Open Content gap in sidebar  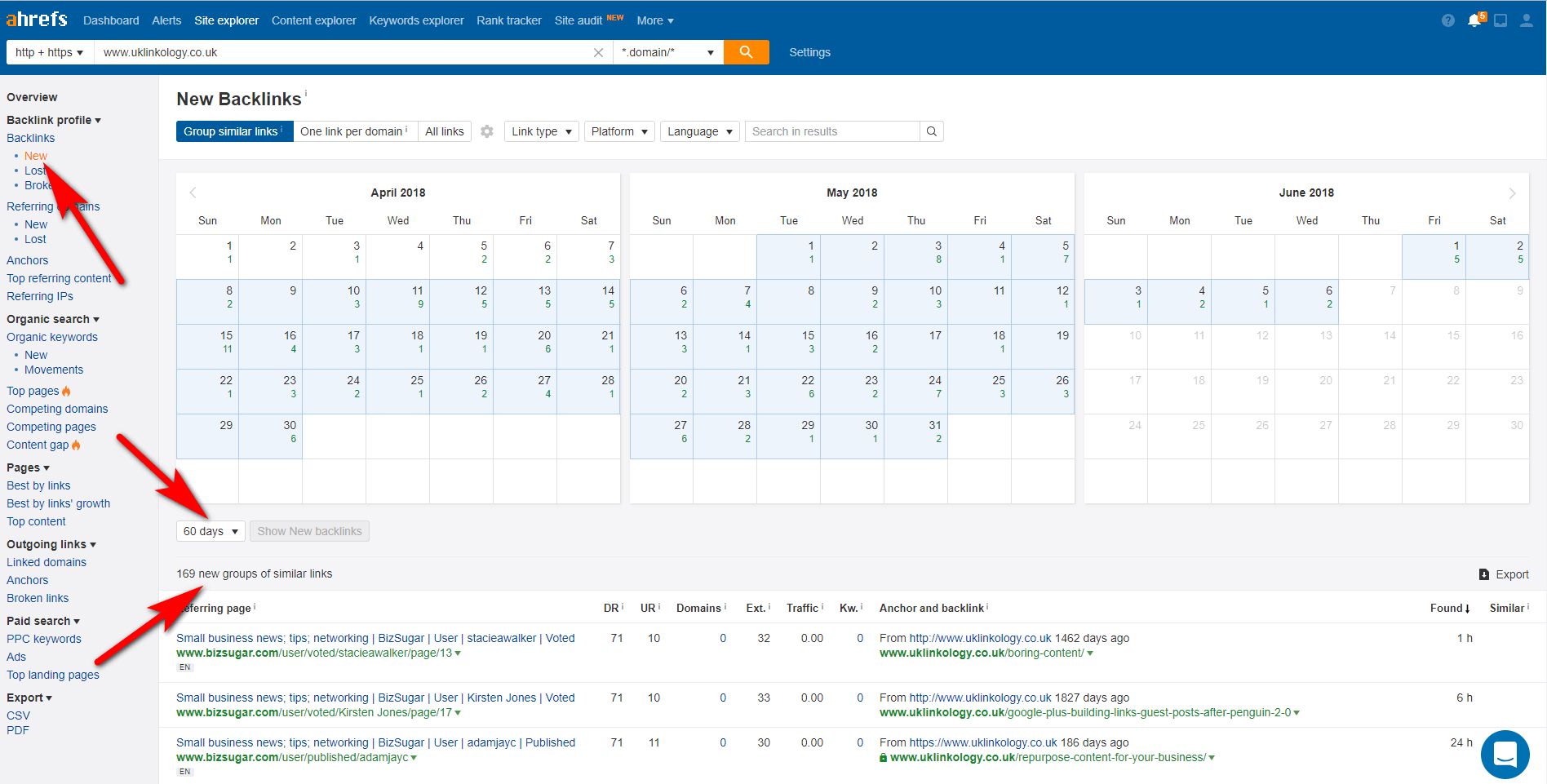(38, 445)
